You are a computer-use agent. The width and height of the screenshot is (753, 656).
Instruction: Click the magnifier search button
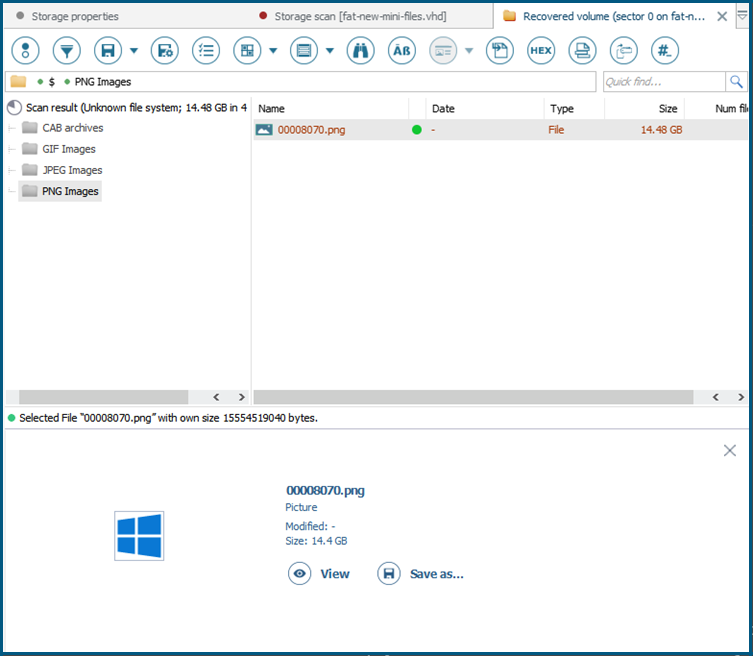click(736, 82)
